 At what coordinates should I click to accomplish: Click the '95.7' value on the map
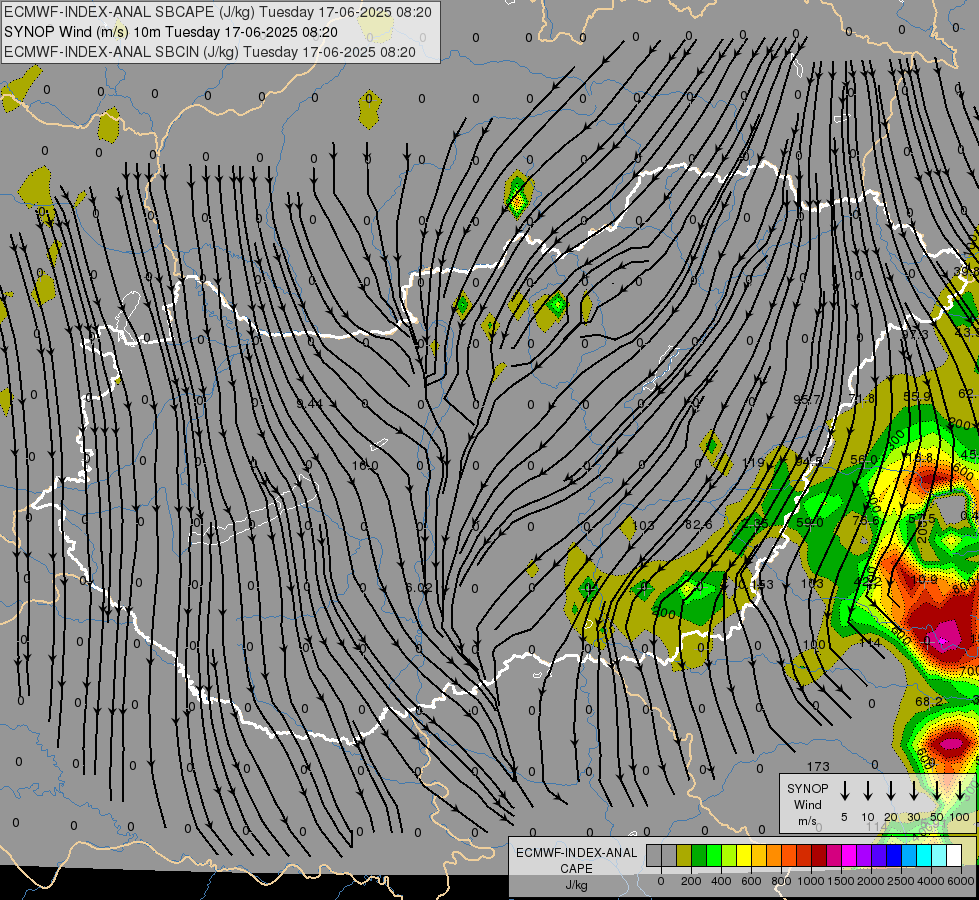[x=807, y=400]
